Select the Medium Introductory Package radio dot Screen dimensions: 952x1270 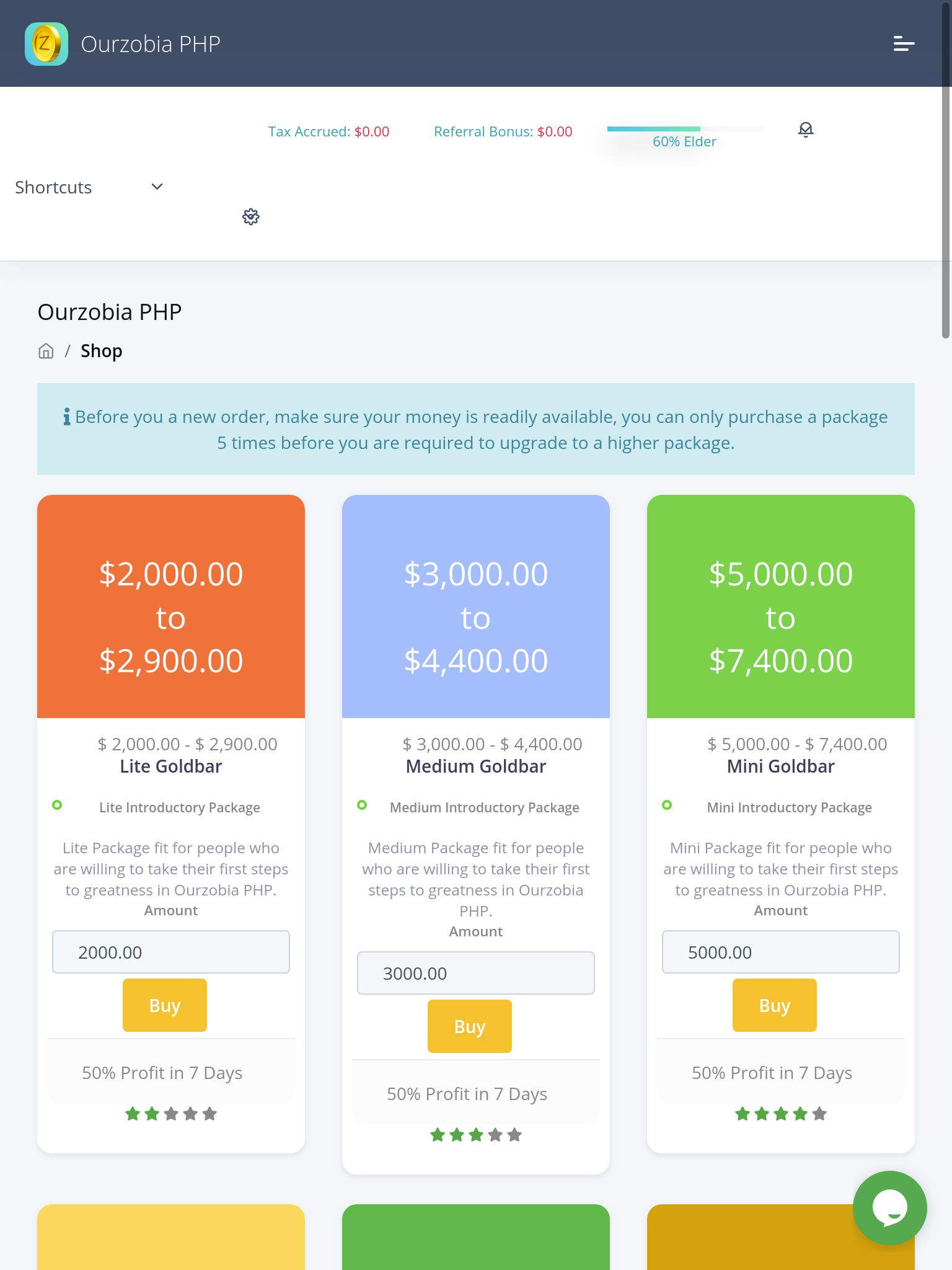point(362,805)
